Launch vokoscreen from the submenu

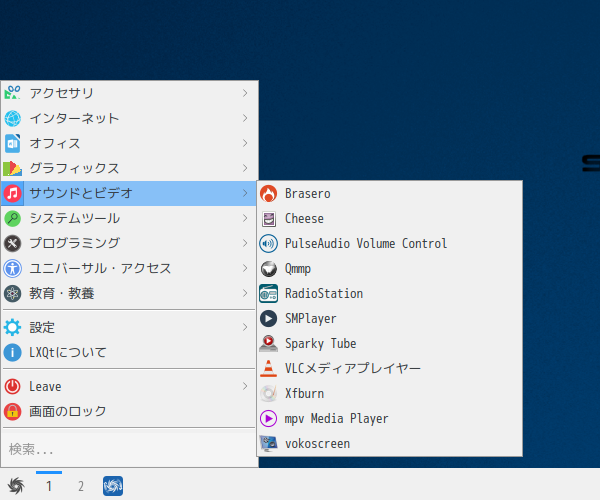pyautogui.click(x=390, y=444)
